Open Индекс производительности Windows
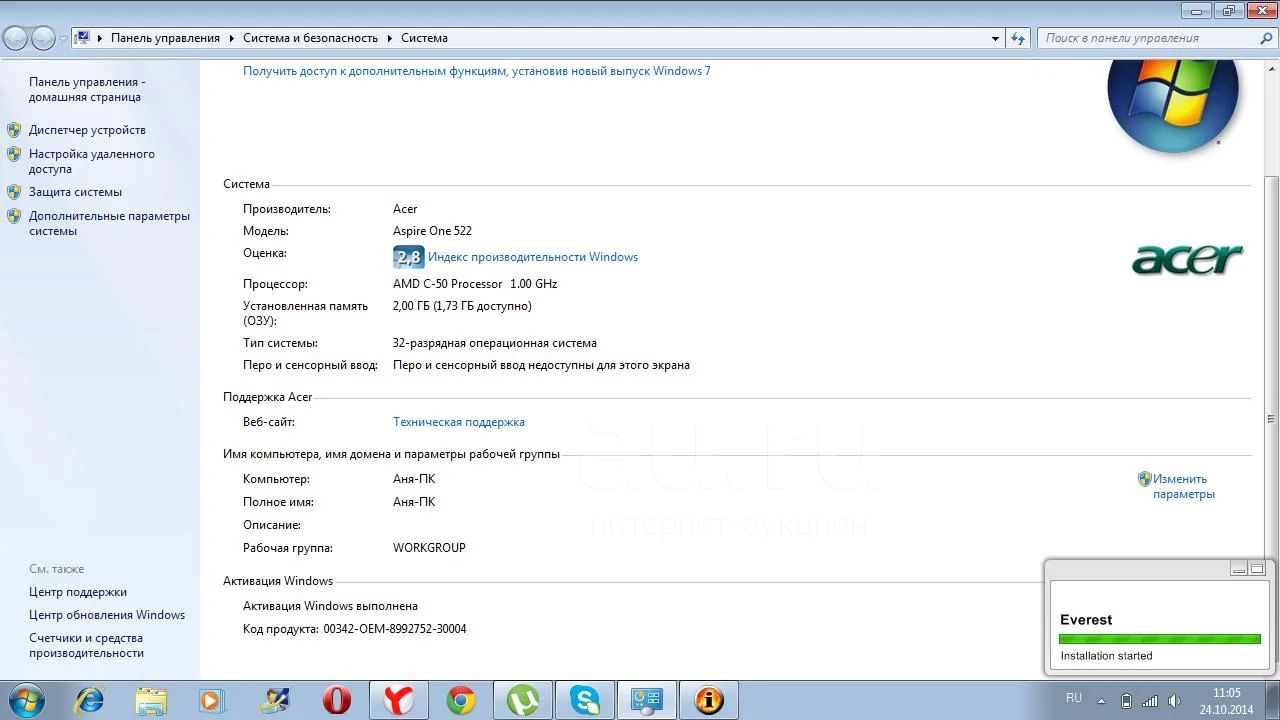This screenshot has width=1280, height=720. click(x=533, y=257)
